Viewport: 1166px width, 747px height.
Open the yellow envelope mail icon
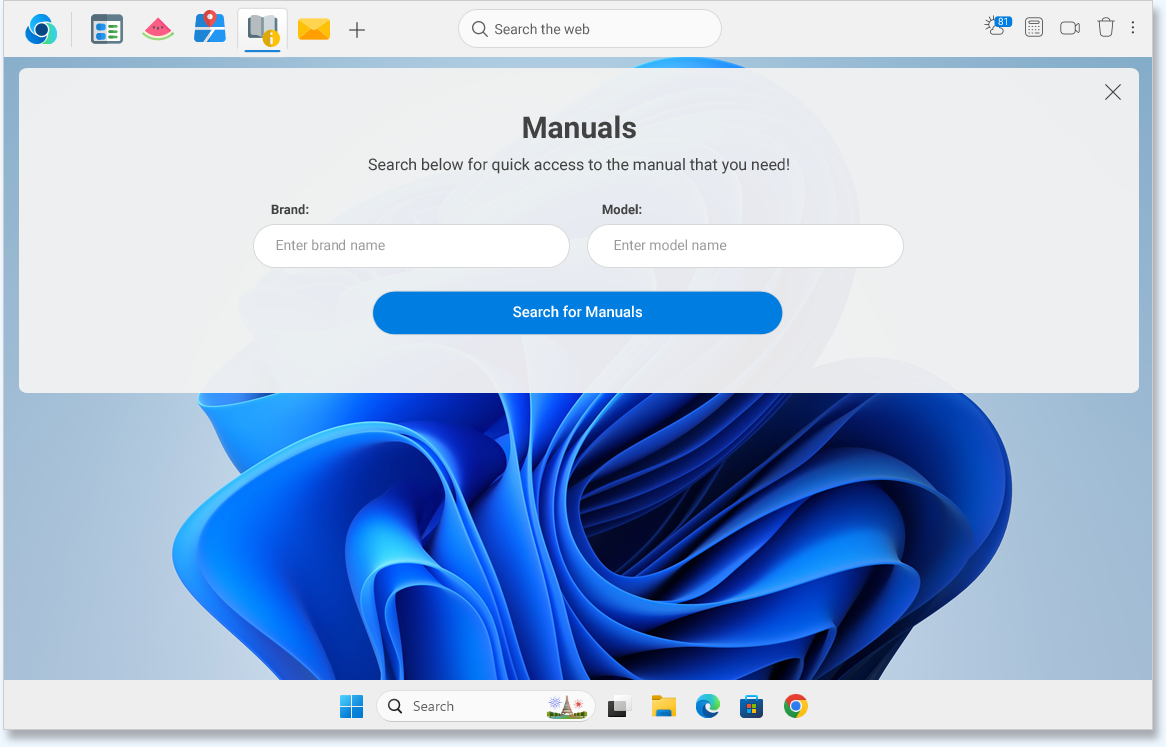(x=314, y=29)
